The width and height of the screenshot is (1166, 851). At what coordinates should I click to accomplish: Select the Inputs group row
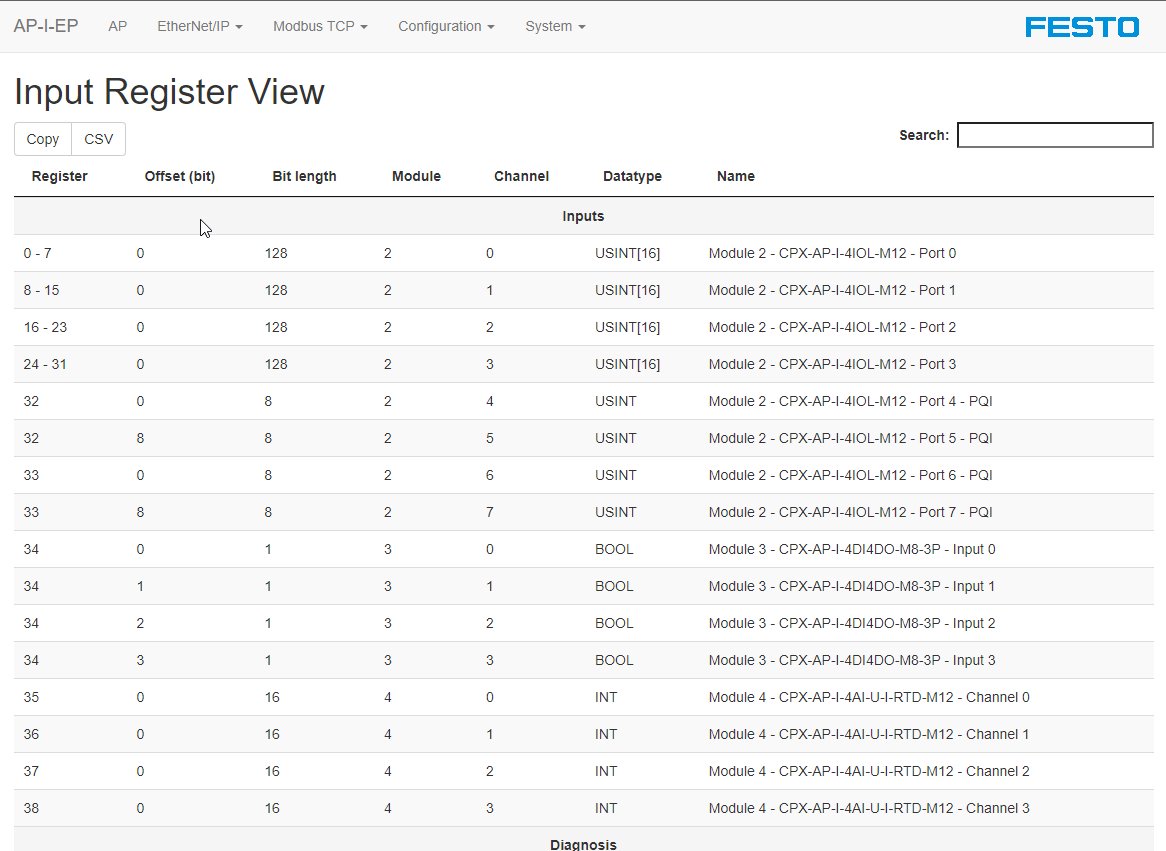click(x=584, y=216)
